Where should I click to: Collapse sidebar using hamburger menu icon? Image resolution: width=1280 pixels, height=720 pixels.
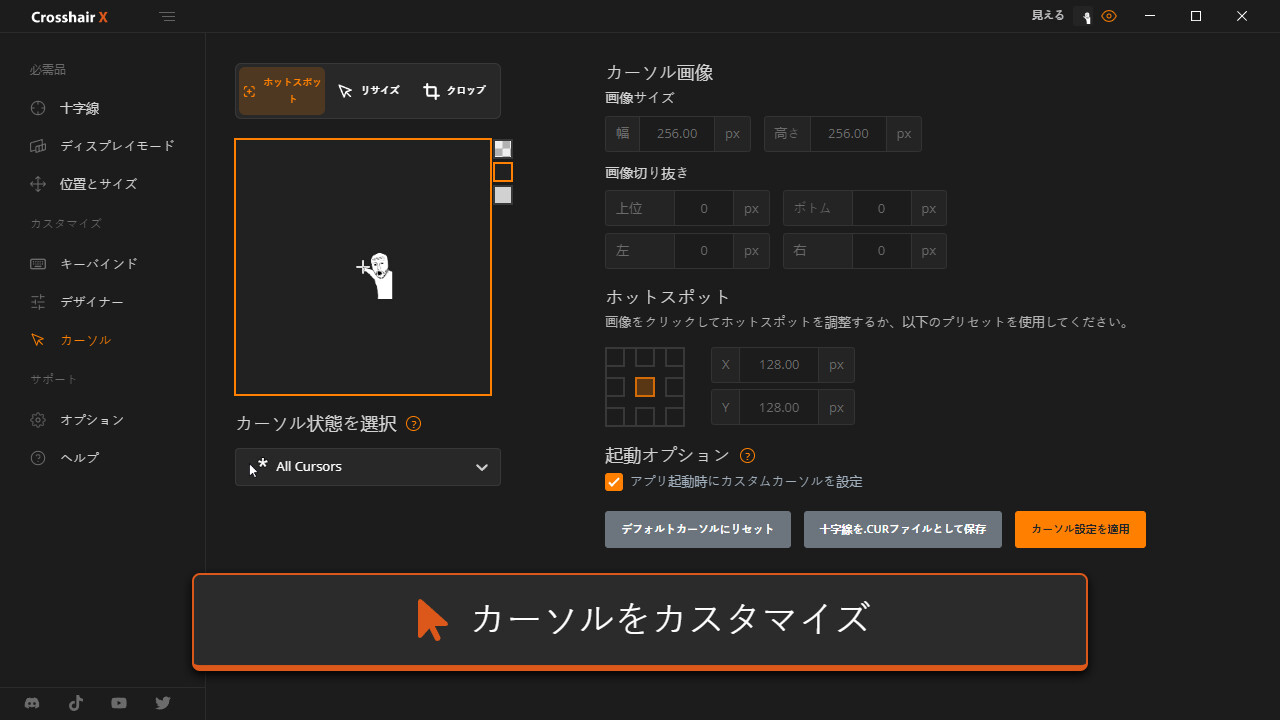click(x=167, y=17)
